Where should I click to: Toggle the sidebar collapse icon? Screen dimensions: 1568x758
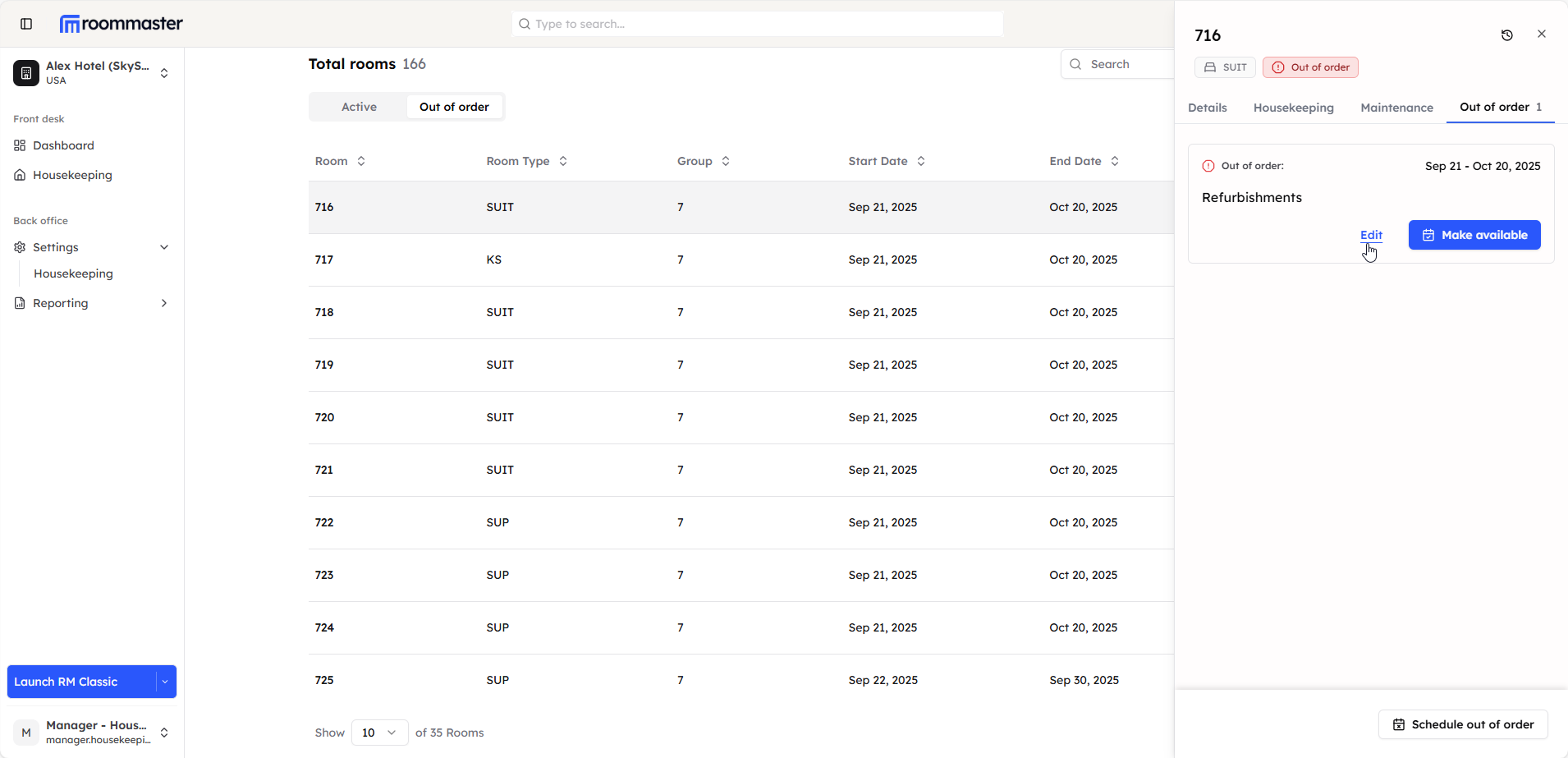tap(26, 24)
